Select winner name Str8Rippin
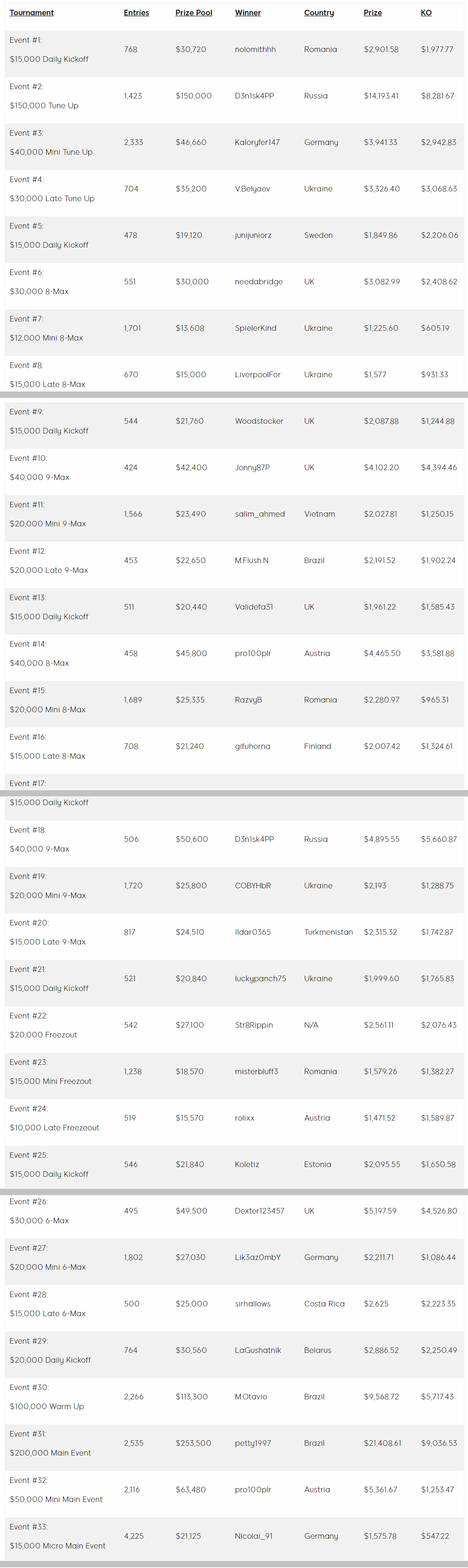 pyautogui.click(x=254, y=1025)
